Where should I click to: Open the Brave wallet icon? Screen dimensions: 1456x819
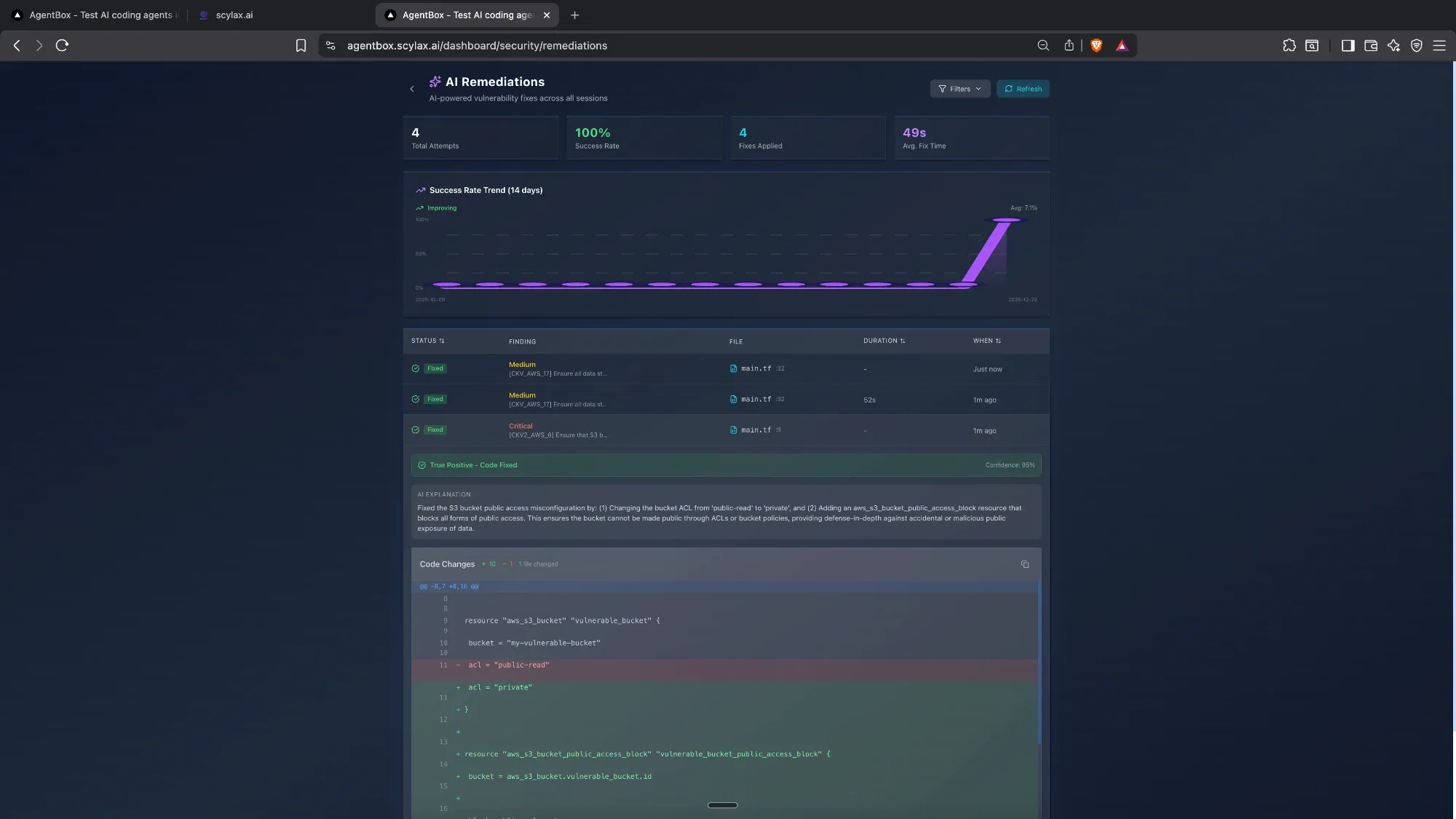(x=1371, y=45)
